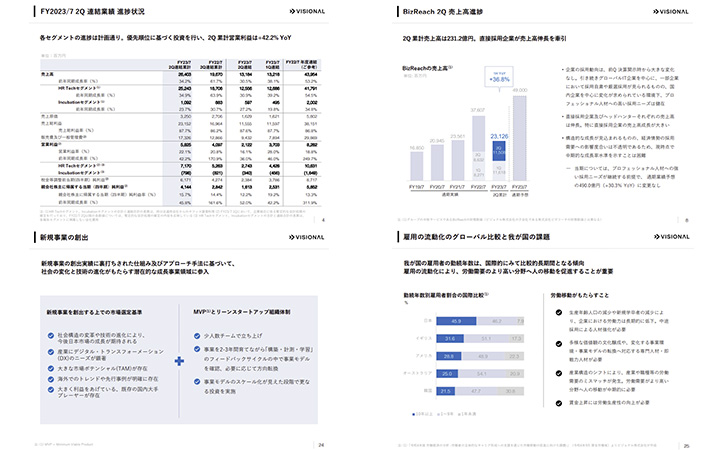Click the check icon beside 大きく利益をあげている
The width and height of the screenshot is (720, 450).
tap(51, 390)
